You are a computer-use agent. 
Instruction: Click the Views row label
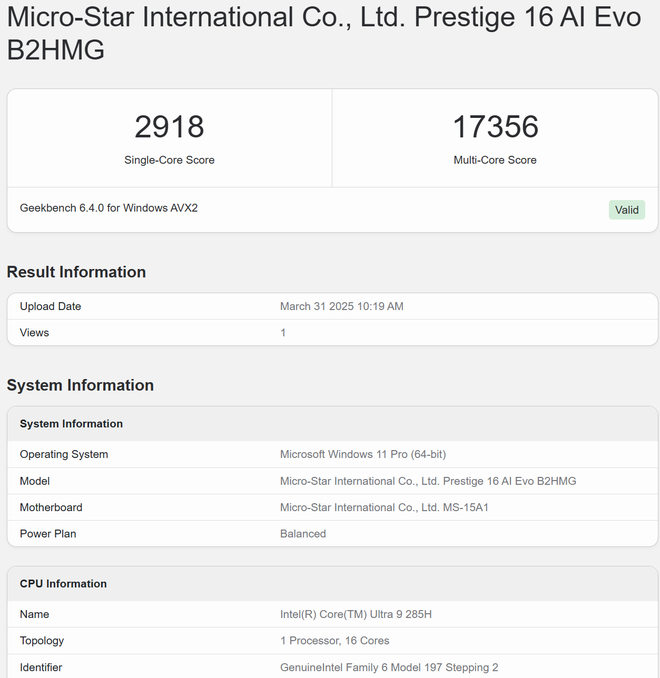[34, 332]
